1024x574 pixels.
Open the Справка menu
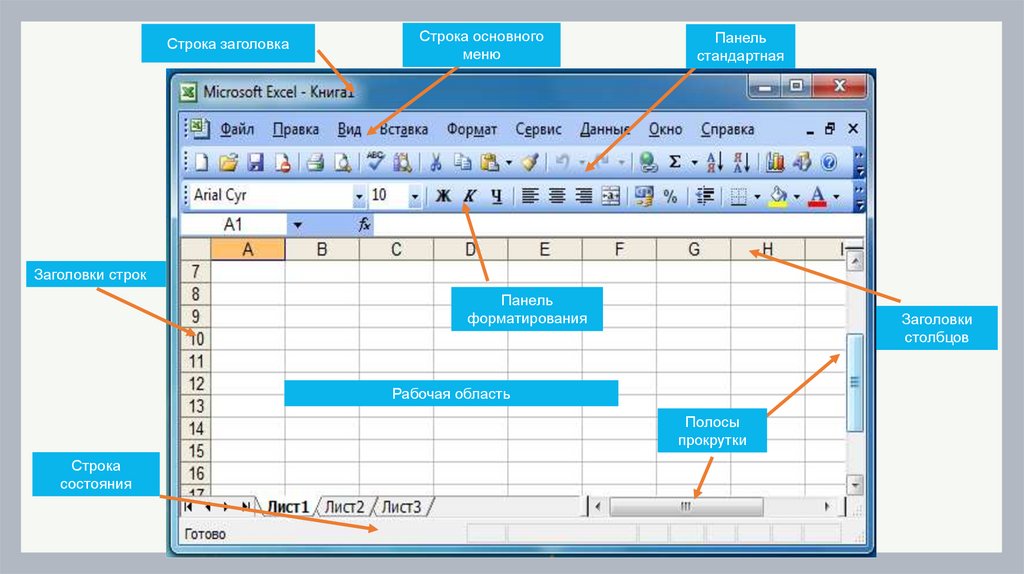pyautogui.click(x=727, y=129)
